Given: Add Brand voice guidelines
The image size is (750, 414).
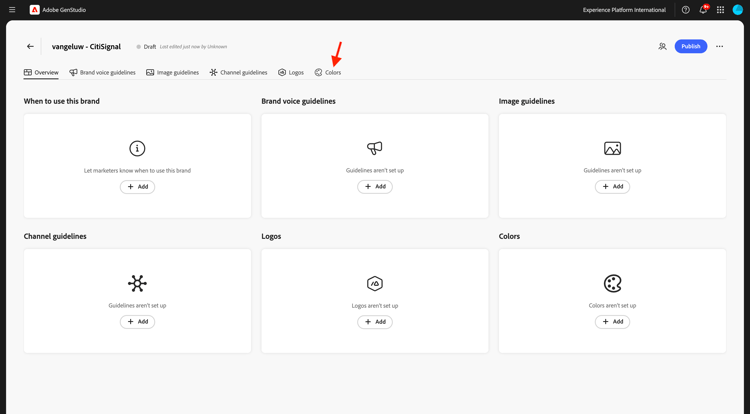Looking at the screenshot, I should point(375,187).
